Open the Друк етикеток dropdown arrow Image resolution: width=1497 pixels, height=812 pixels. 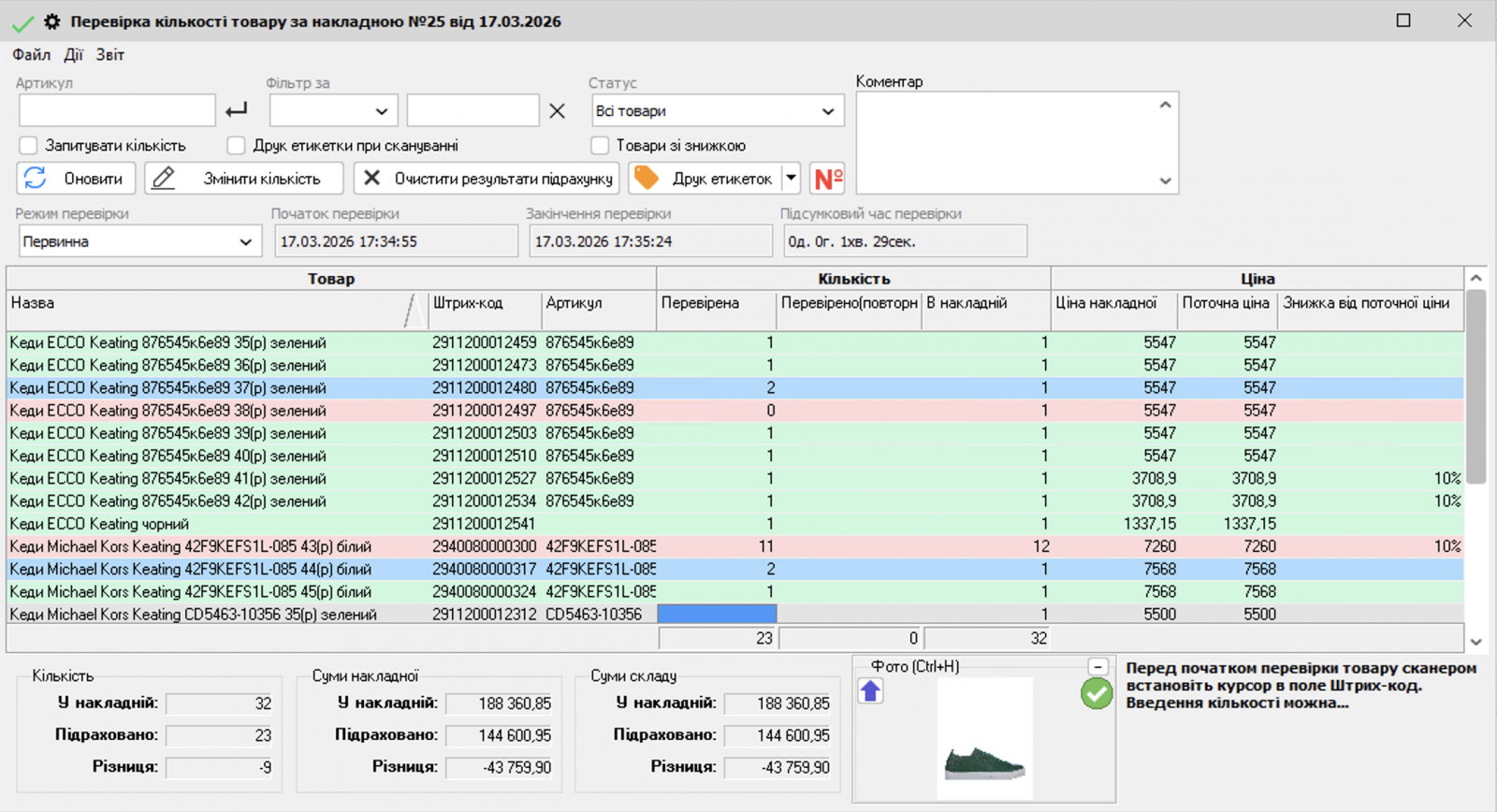tap(792, 178)
